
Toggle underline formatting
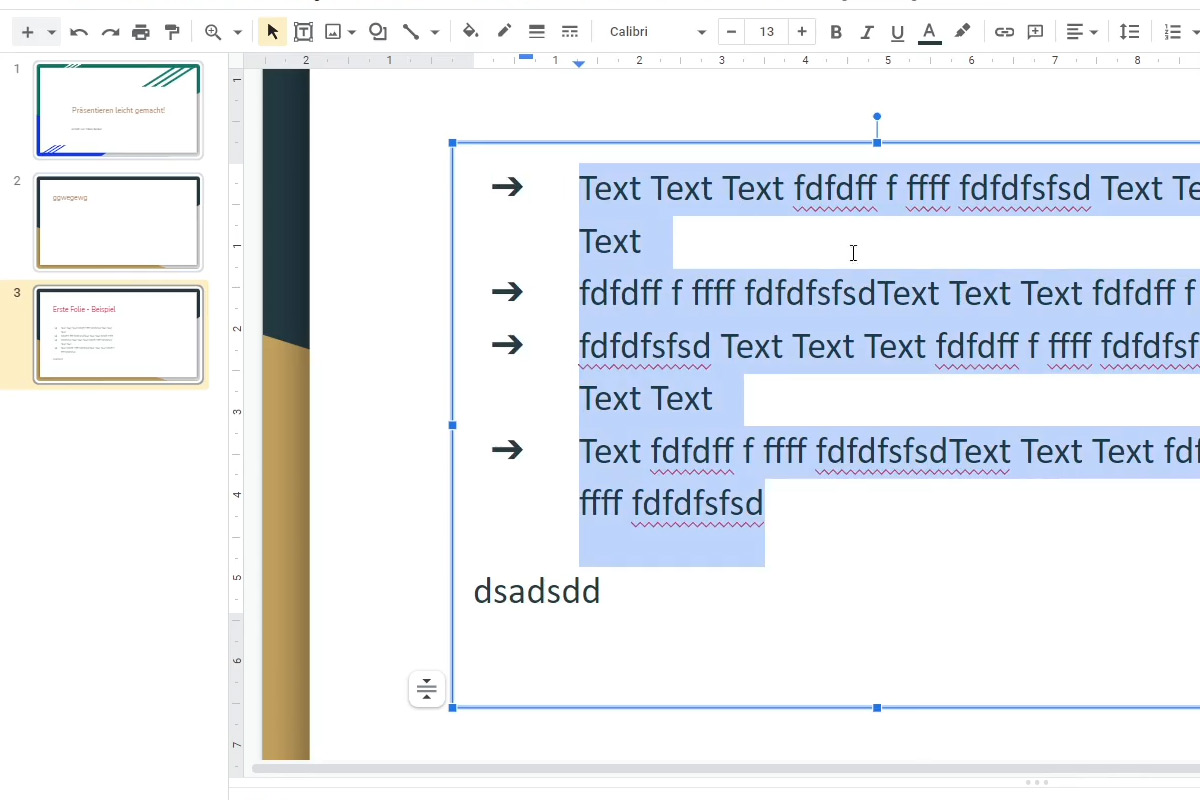coord(898,32)
